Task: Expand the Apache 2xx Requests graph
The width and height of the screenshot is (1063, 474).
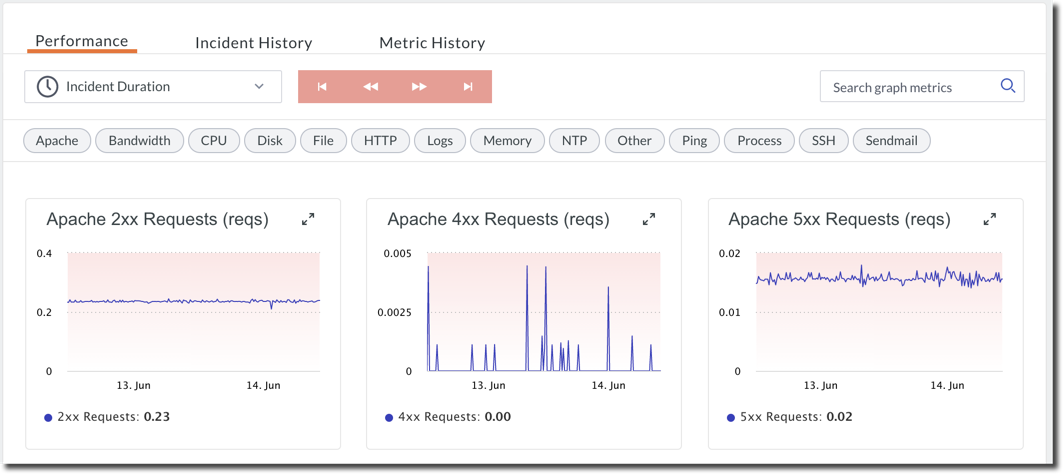Action: tap(308, 219)
